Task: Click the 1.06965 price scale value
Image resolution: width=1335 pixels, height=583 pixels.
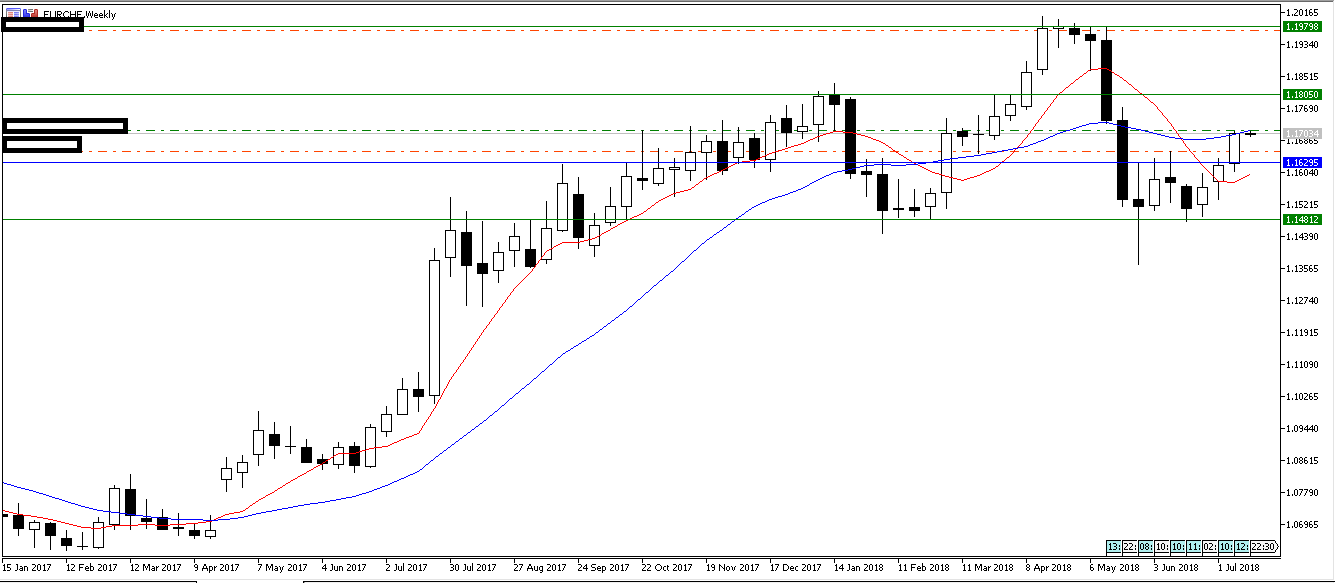Action: click(1304, 525)
